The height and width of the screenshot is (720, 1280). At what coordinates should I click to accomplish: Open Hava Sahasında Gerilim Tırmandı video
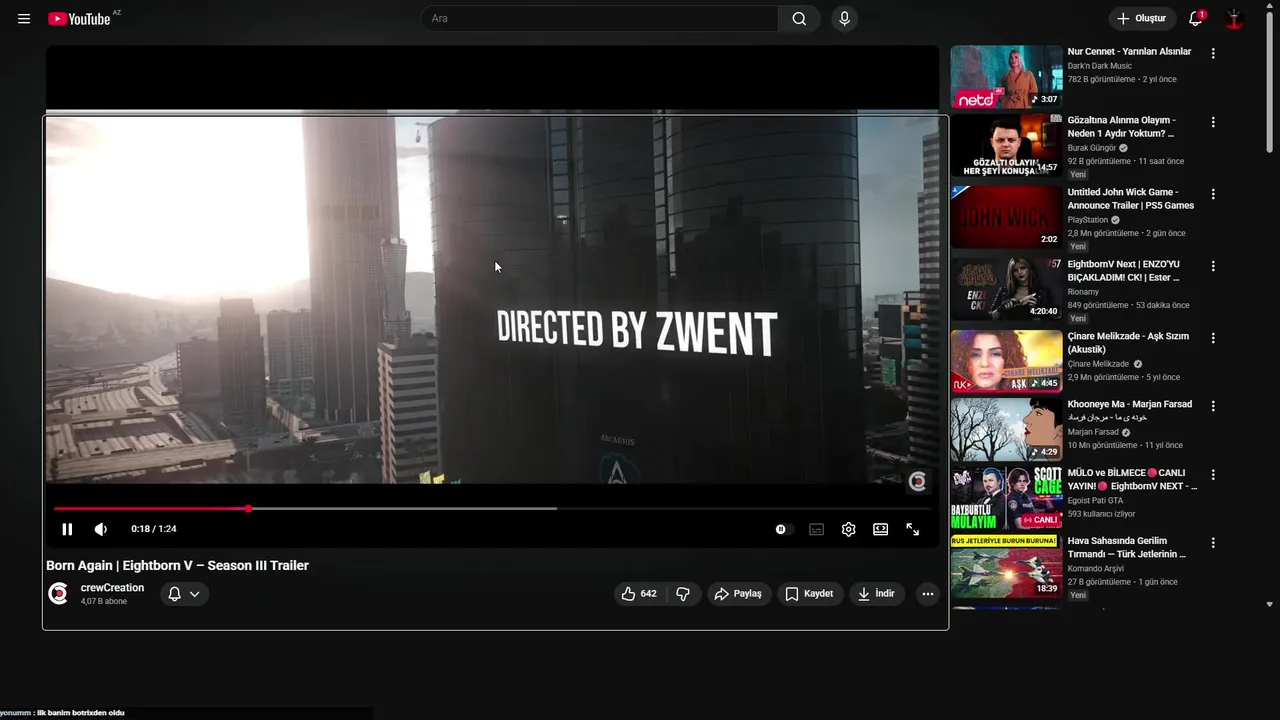click(1127, 547)
